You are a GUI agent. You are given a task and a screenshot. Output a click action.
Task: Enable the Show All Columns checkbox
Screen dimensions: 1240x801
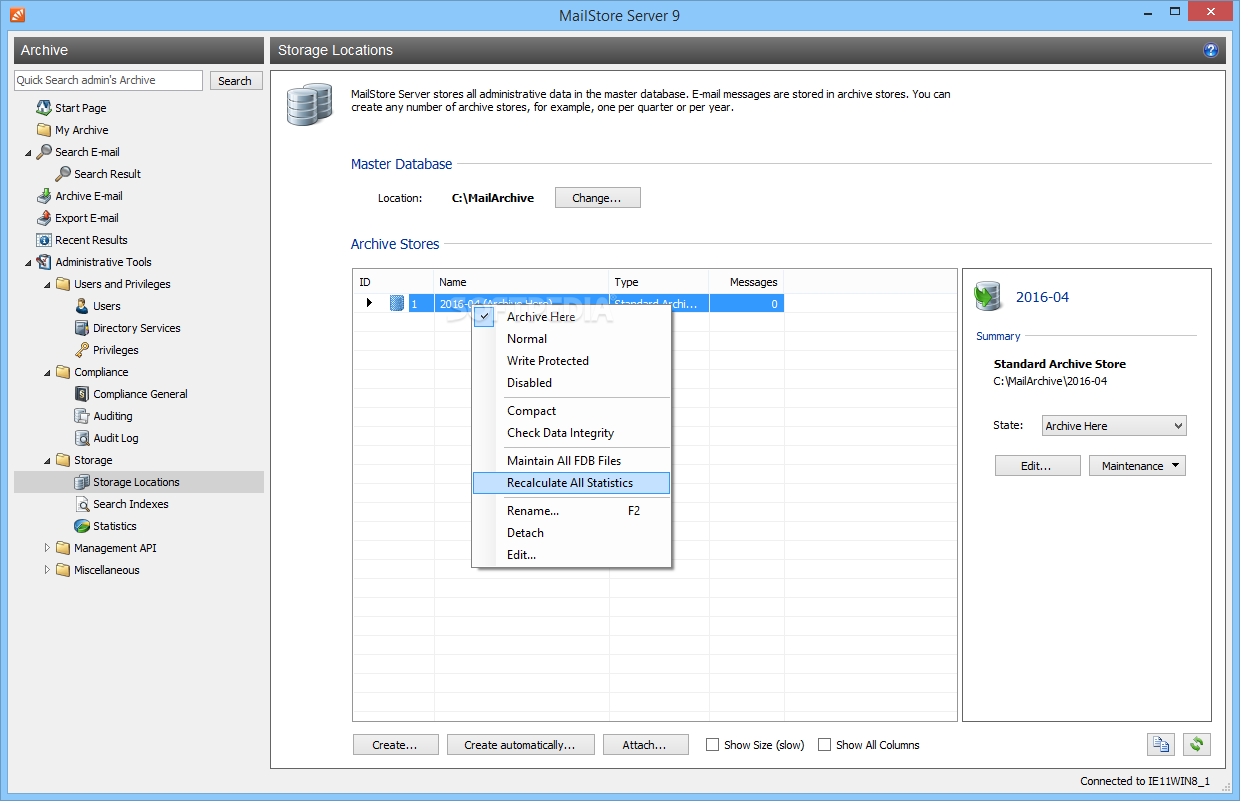coord(824,745)
